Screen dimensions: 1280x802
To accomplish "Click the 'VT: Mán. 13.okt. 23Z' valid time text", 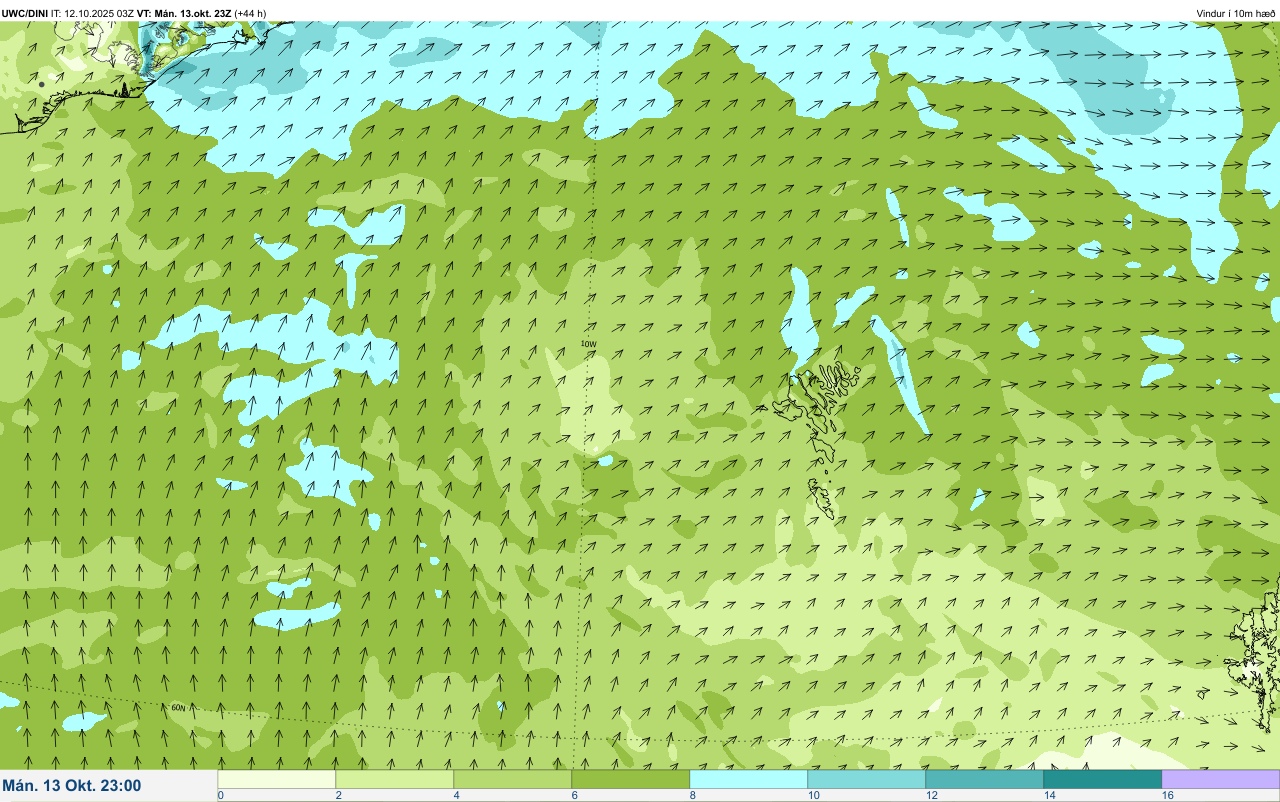I will click(184, 13).
